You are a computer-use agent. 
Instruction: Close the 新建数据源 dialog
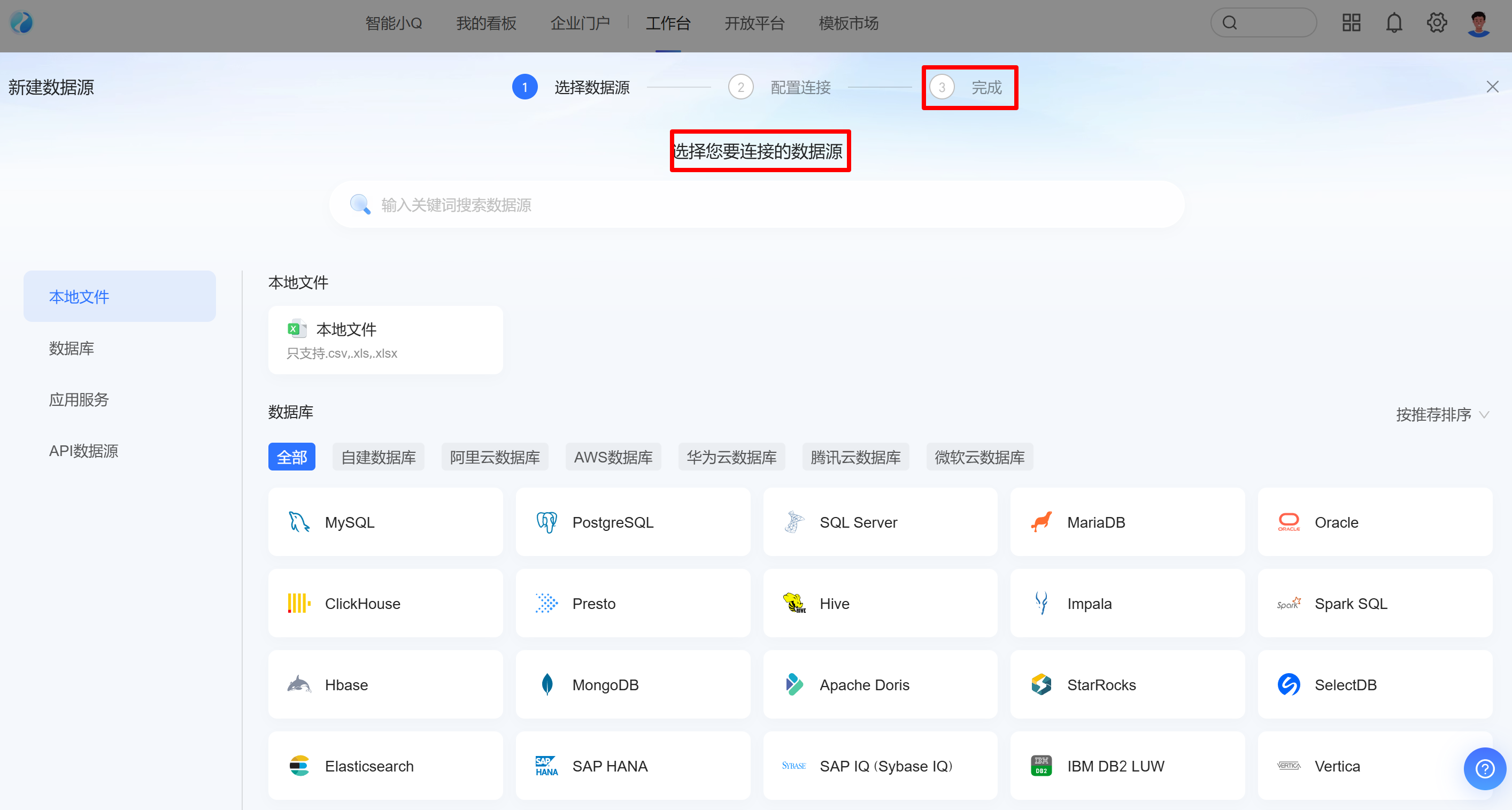[x=1492, y=87]
